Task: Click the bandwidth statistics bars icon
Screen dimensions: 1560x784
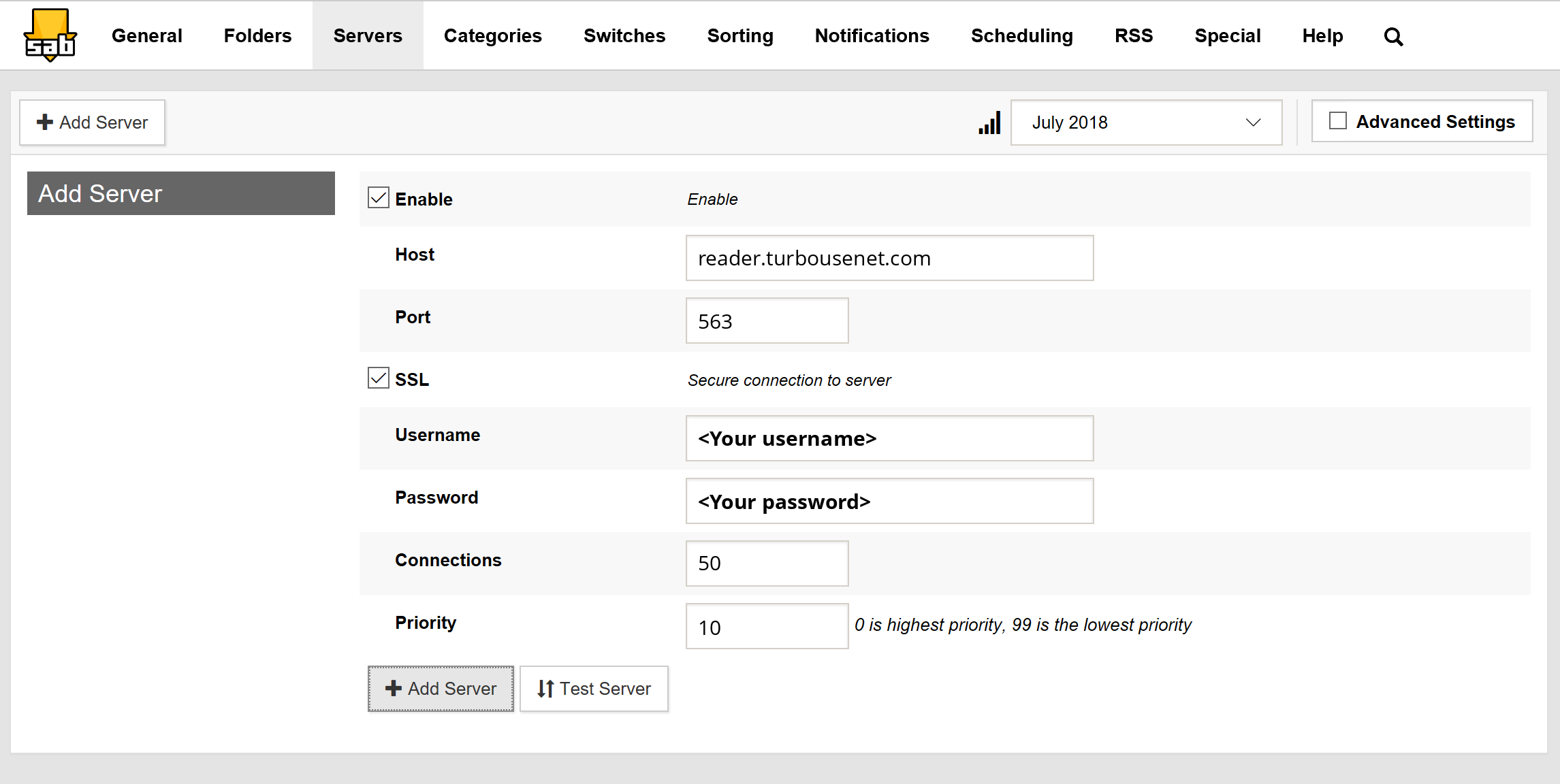Action: tap(989, 123)
